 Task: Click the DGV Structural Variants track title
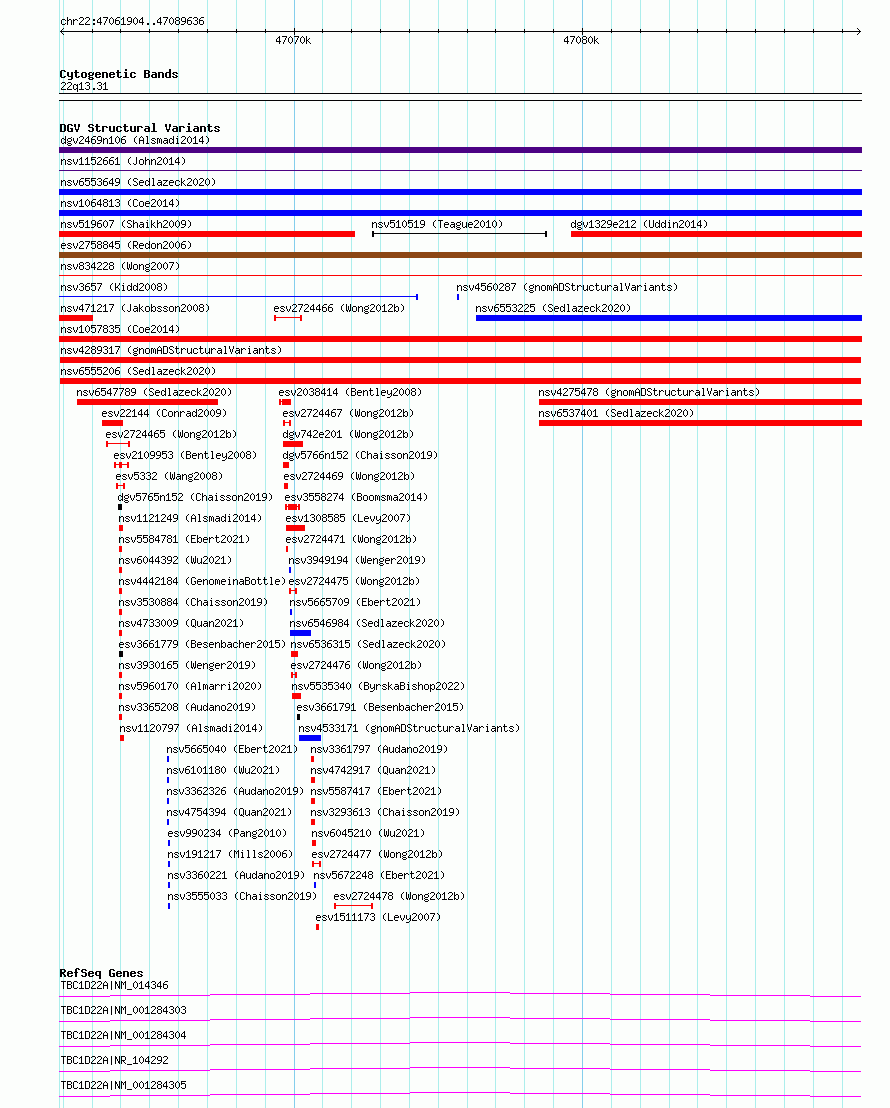(140, 128)
